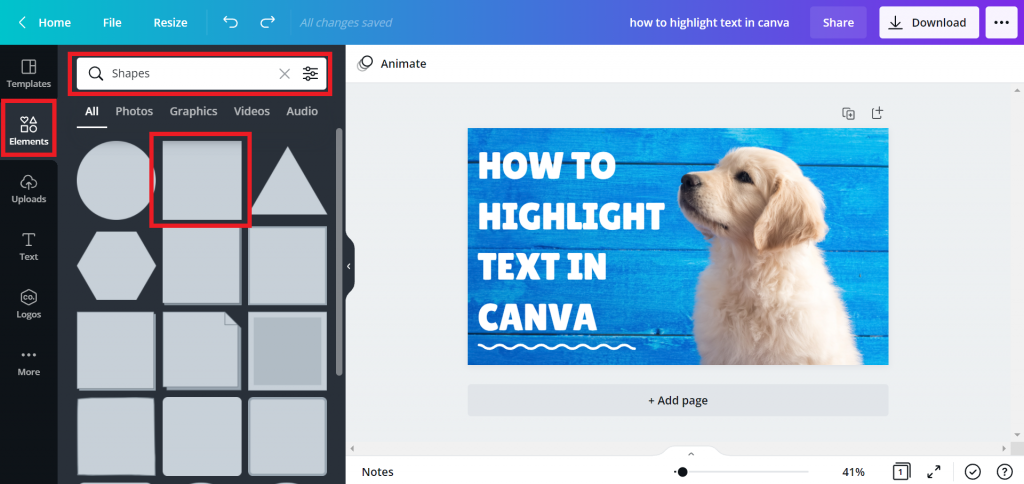Click the Notes button

(377, 472)
